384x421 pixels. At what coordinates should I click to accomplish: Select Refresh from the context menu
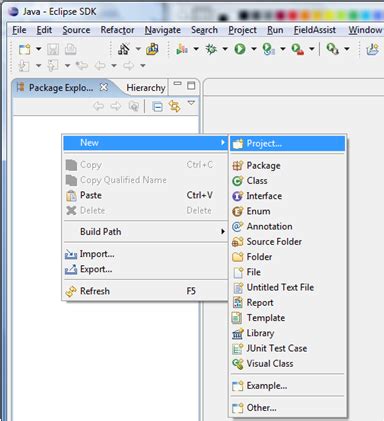145,291
